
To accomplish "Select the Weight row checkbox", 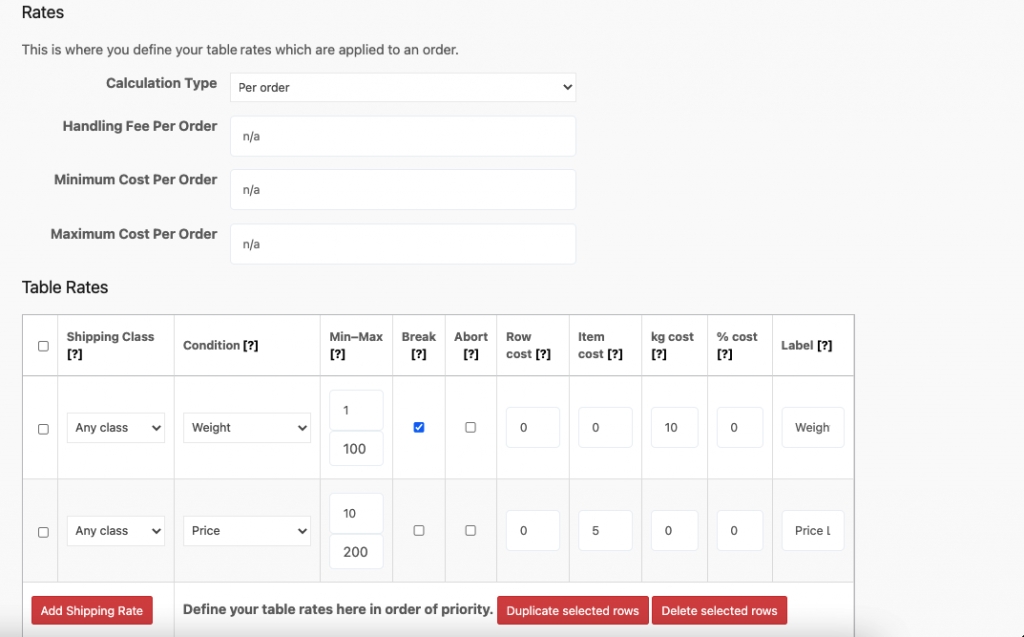I will (43, 429).
